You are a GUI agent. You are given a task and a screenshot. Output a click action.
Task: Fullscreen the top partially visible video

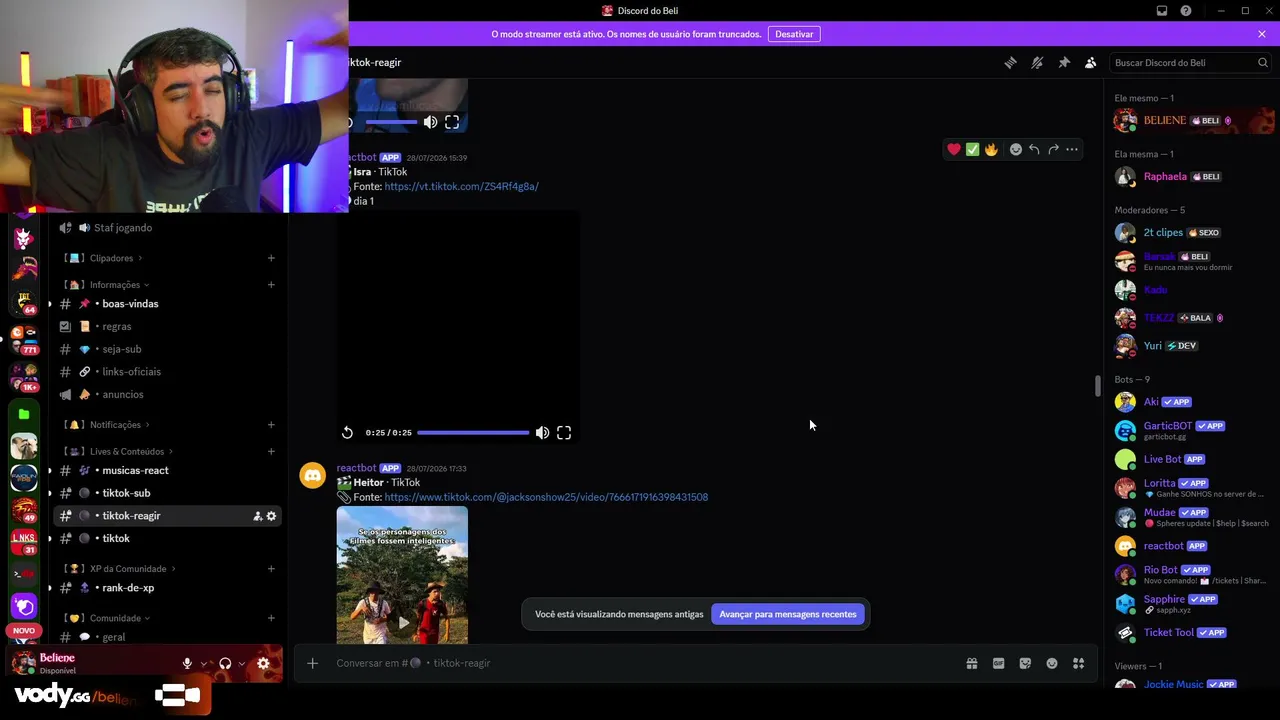[x=452, y=122]
